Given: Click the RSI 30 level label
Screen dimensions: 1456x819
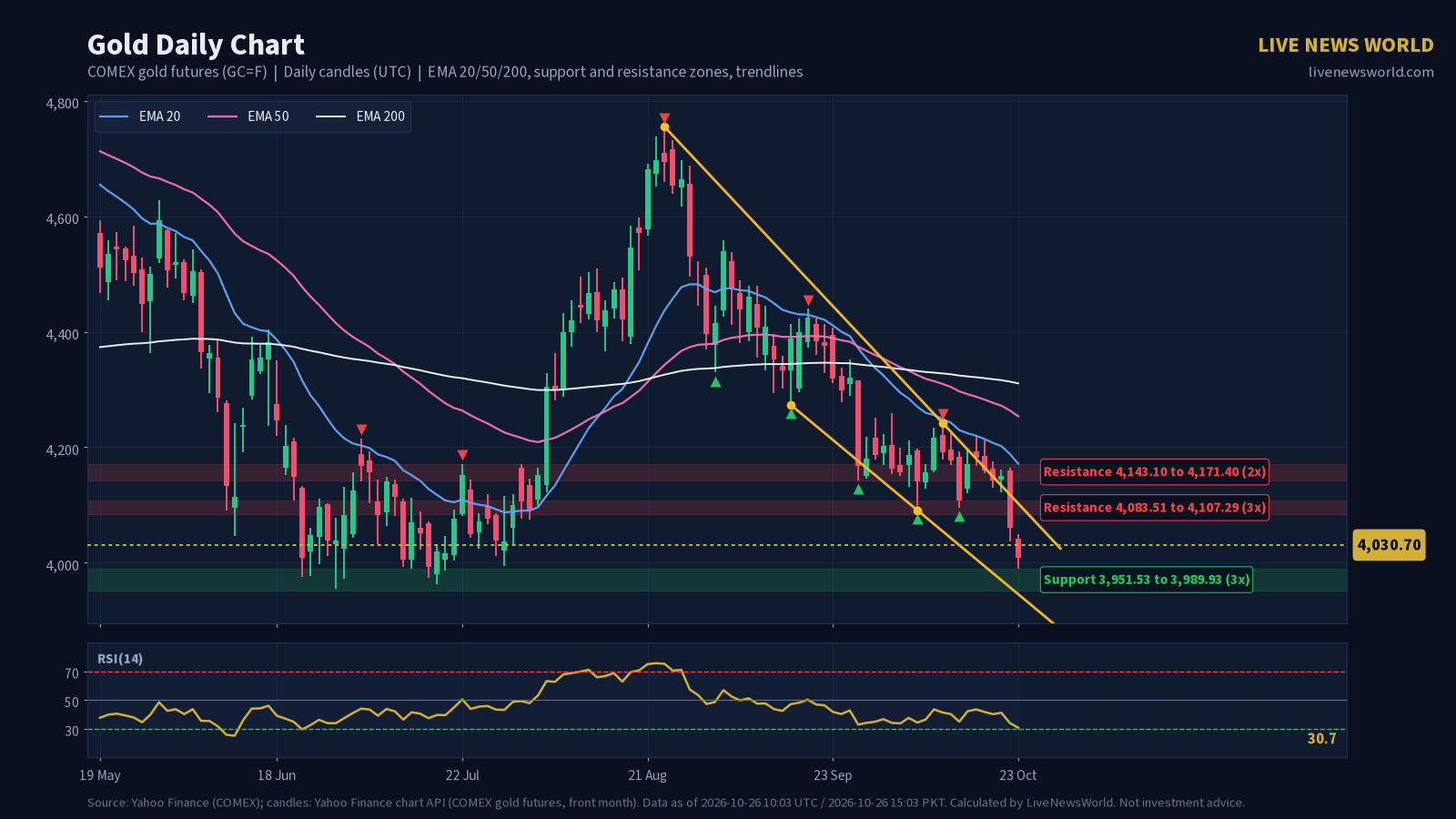Looking at the screenshot, I should [x=72, y=731].
